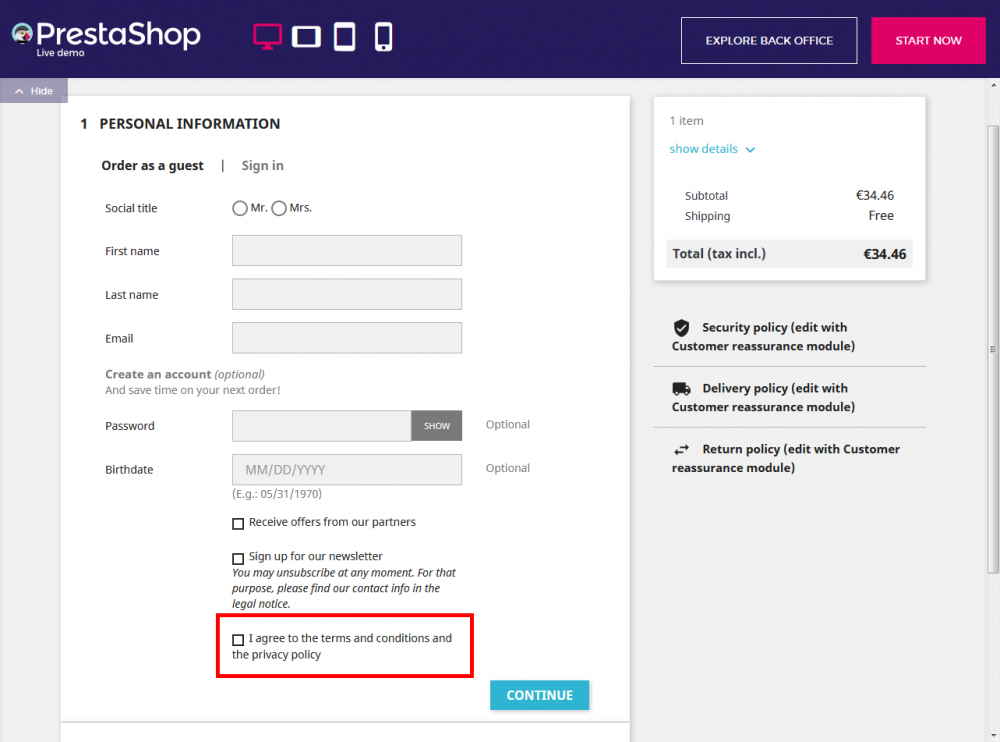Sign up for the newsletter checkbox
Viewport: 1000px width, 742px height.
(x=237, y=558)
